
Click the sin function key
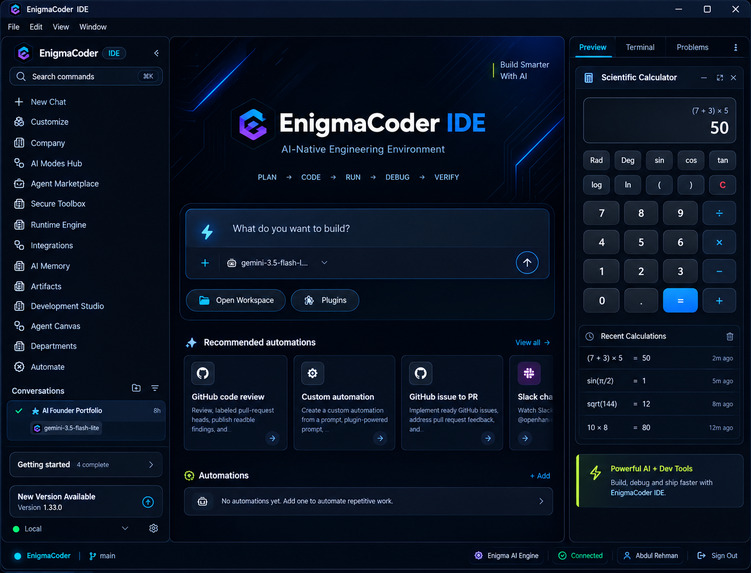[x=659, y=160]
